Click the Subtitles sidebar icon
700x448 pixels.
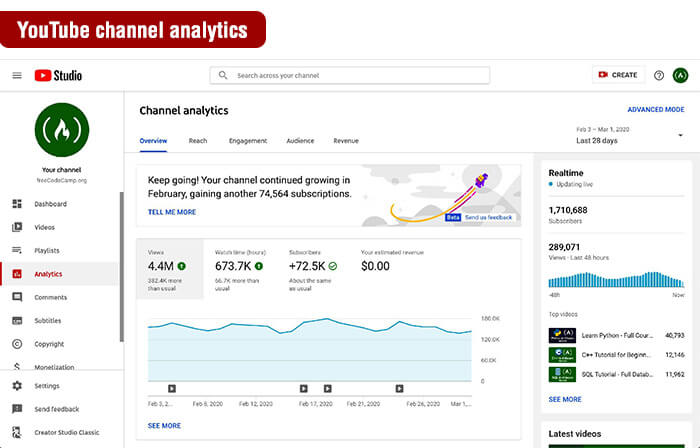click(x=17, y=320)
